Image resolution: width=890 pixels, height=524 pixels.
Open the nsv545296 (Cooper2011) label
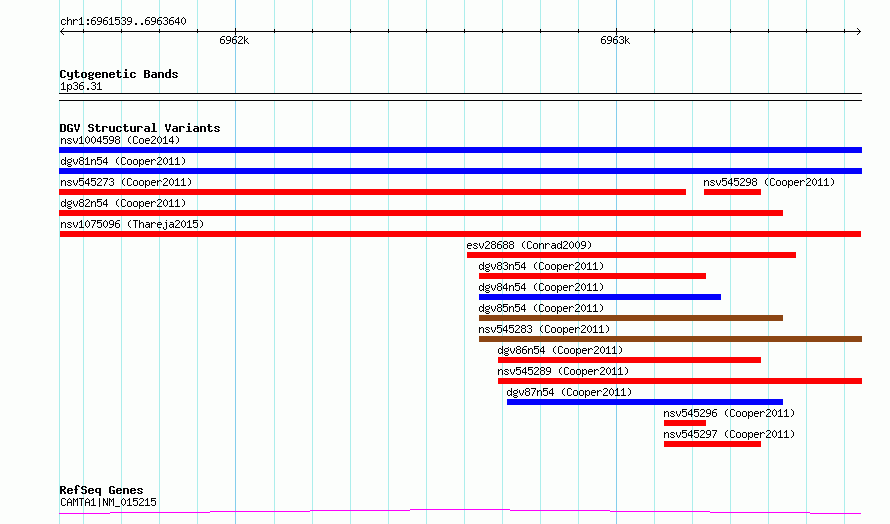[x=729, y=413]
